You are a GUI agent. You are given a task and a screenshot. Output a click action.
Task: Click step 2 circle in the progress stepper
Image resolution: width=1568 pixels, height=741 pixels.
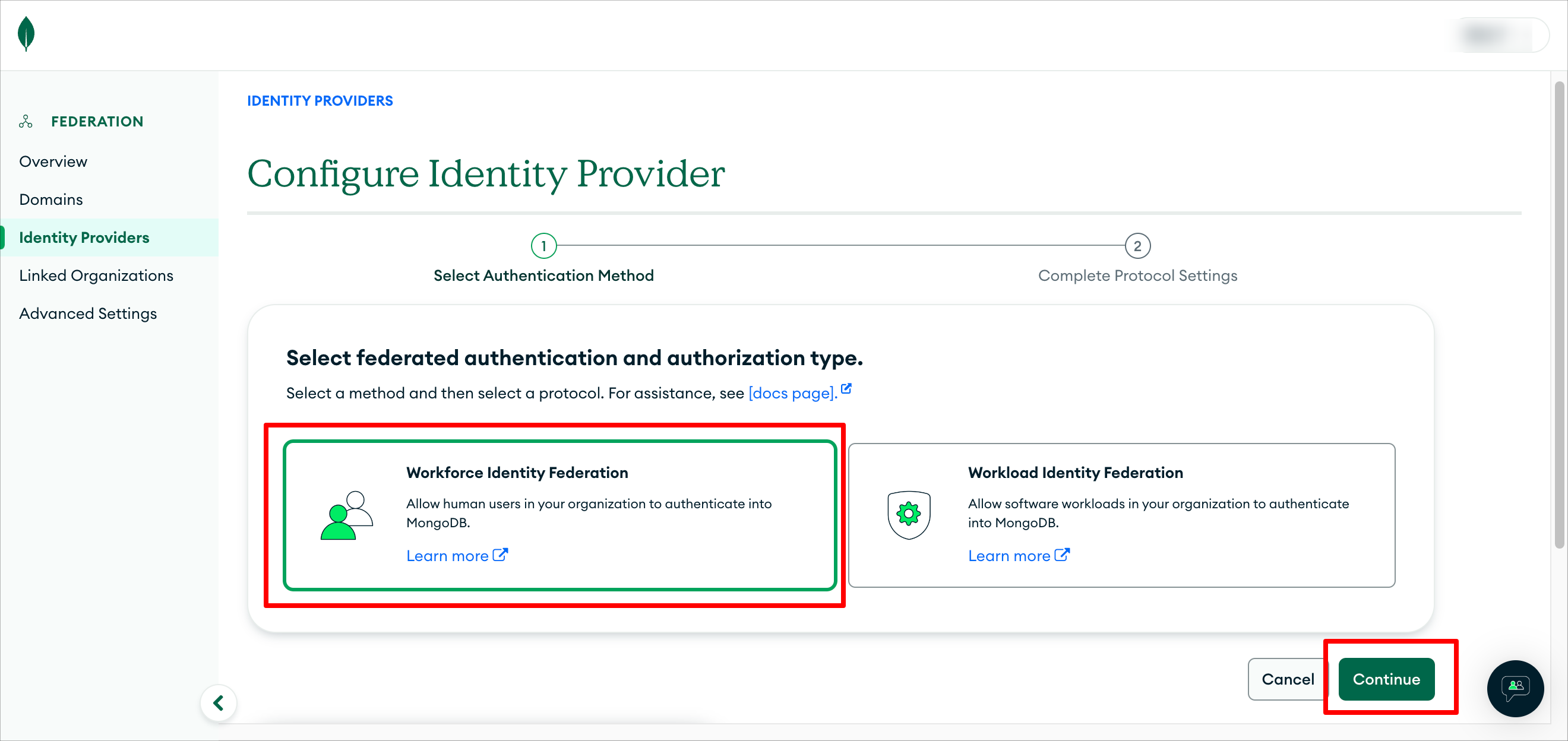(1137, 246)
